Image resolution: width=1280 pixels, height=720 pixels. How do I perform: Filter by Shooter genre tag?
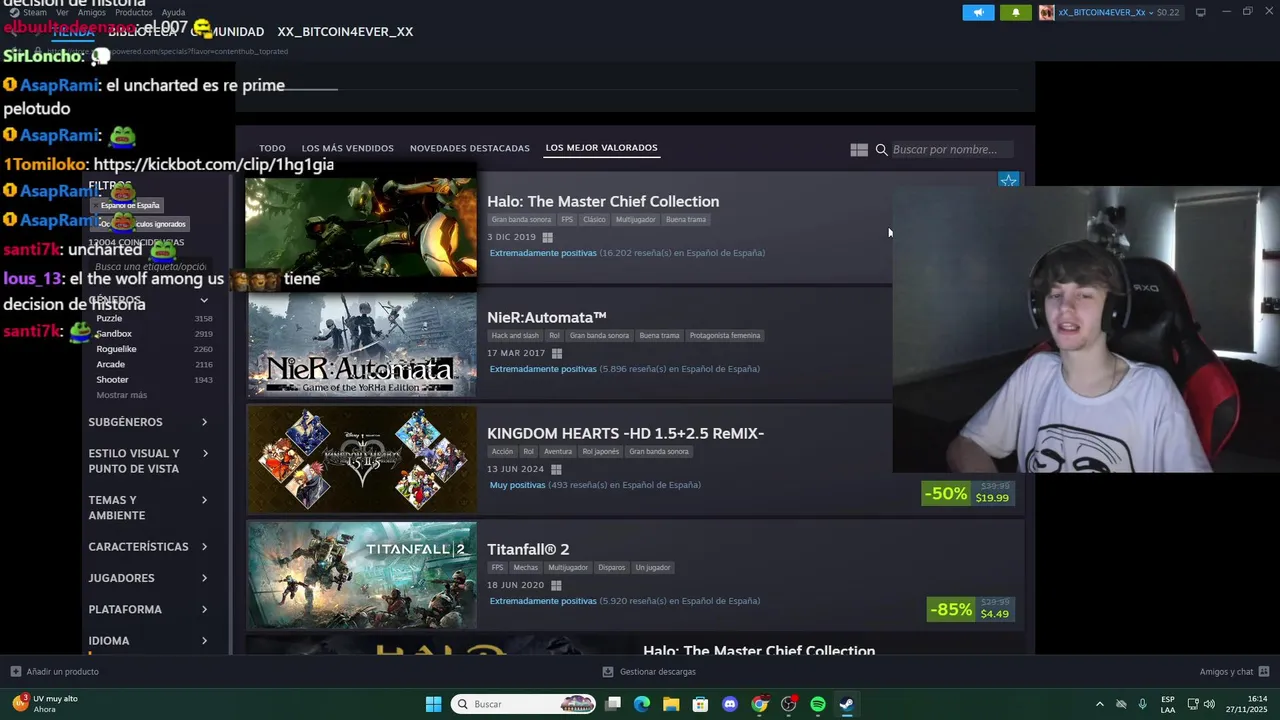coord(112,380)
